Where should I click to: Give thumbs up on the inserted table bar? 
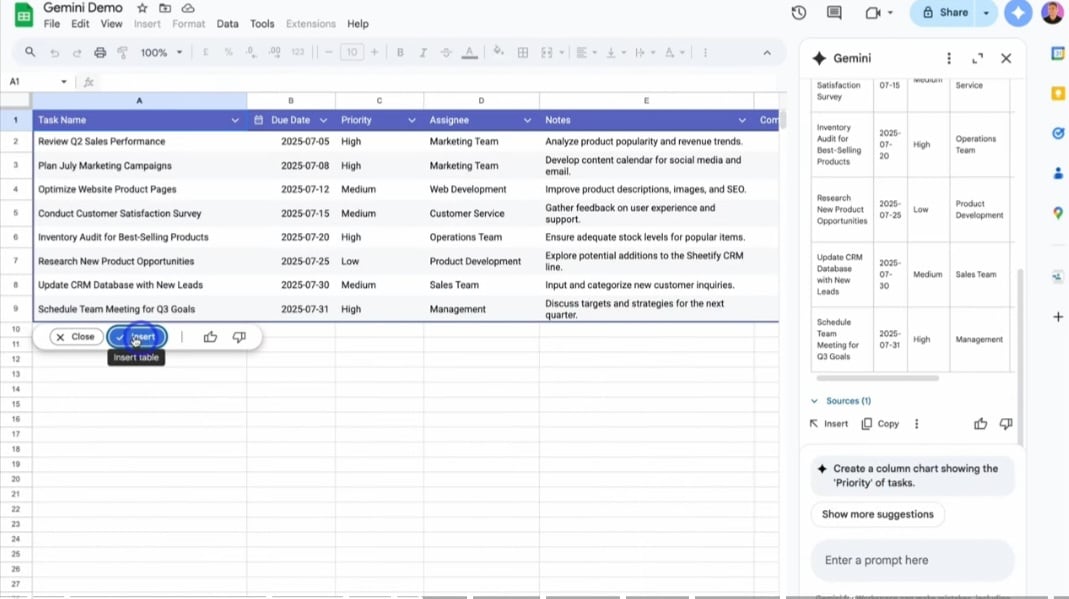(210, 337)
